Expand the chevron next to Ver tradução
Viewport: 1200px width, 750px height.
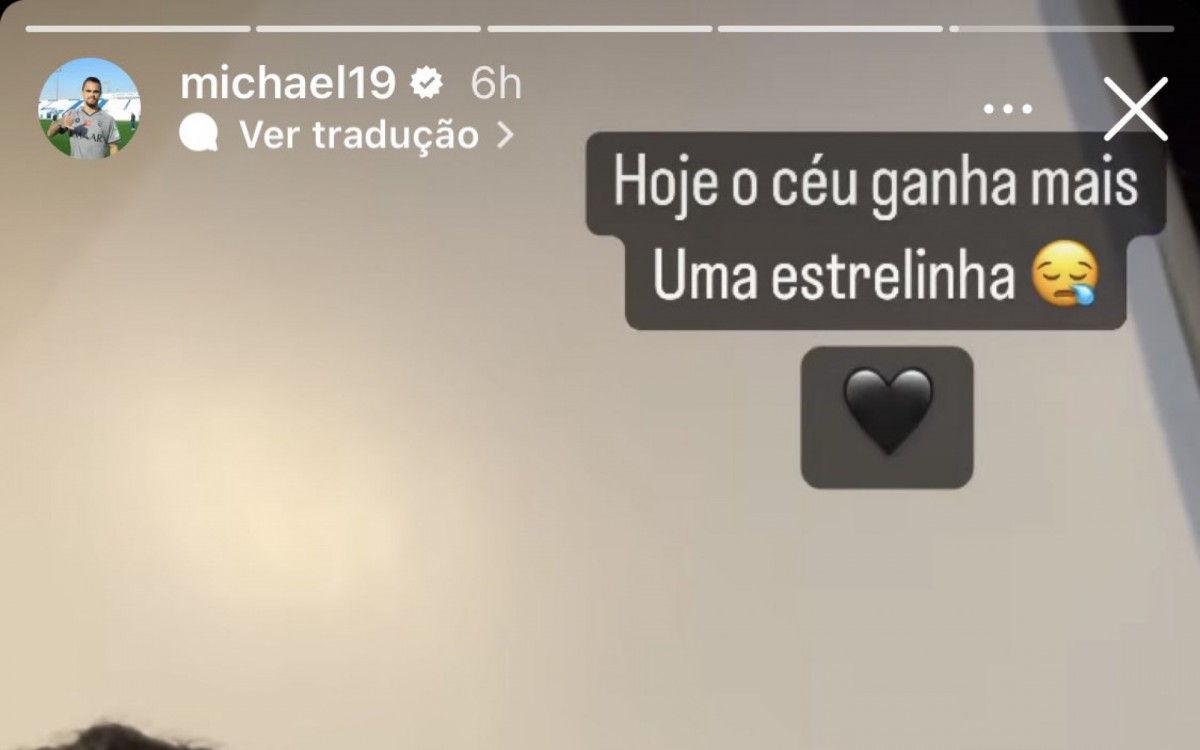click(504, 134)
